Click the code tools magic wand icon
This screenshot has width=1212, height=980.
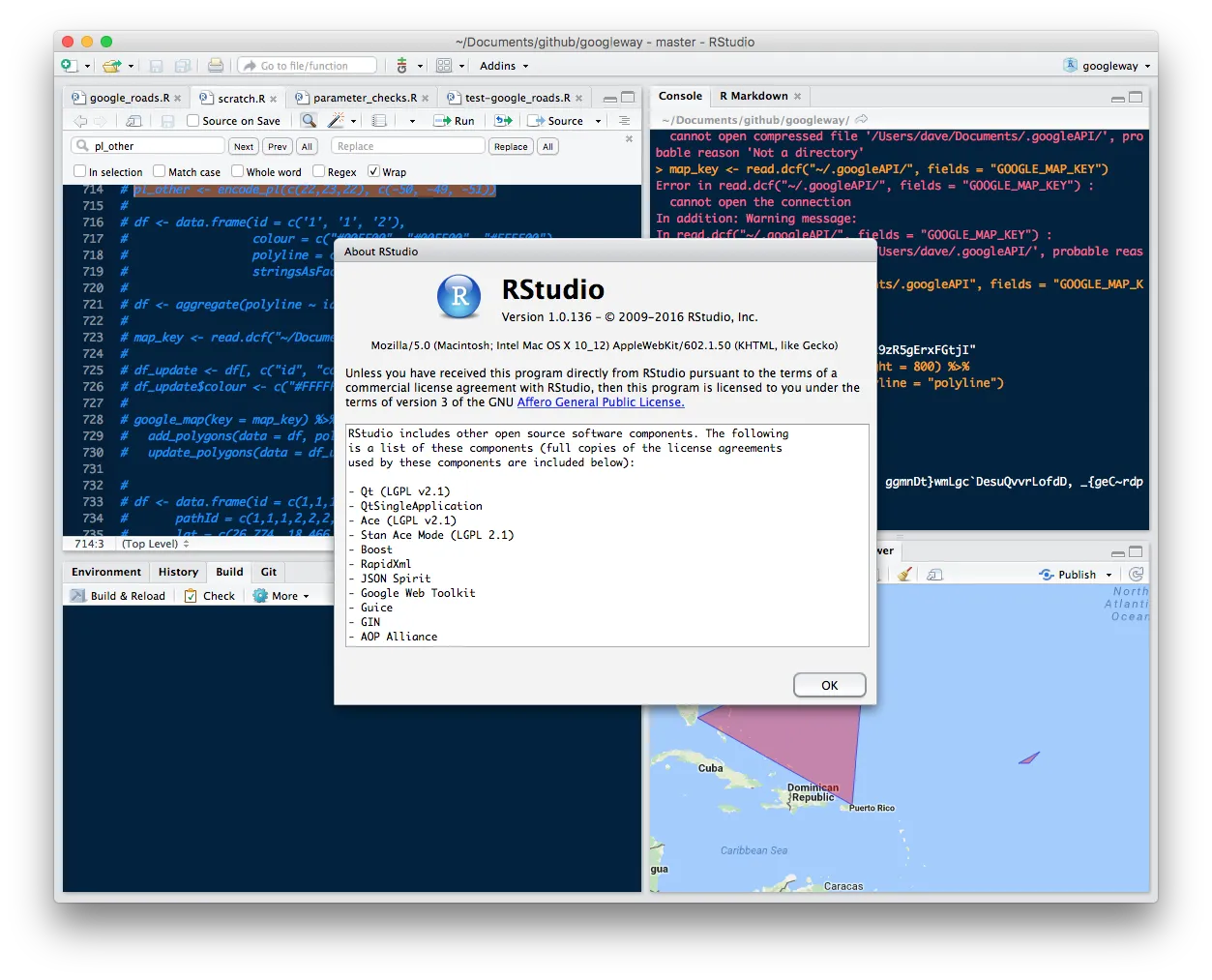pyautogui.click(x=336, y=121)
